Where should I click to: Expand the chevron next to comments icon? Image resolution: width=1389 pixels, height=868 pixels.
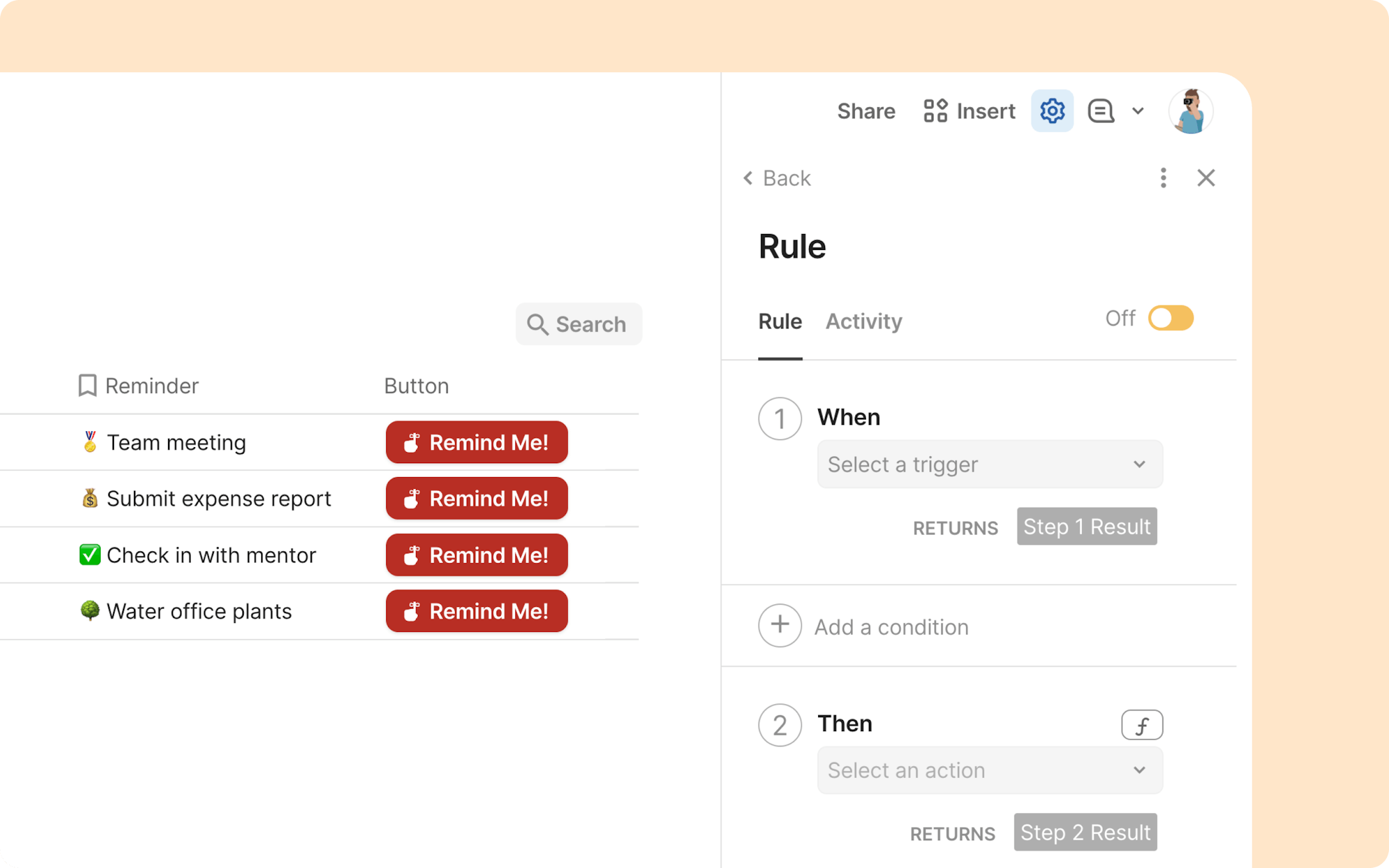coord(1138,111)
